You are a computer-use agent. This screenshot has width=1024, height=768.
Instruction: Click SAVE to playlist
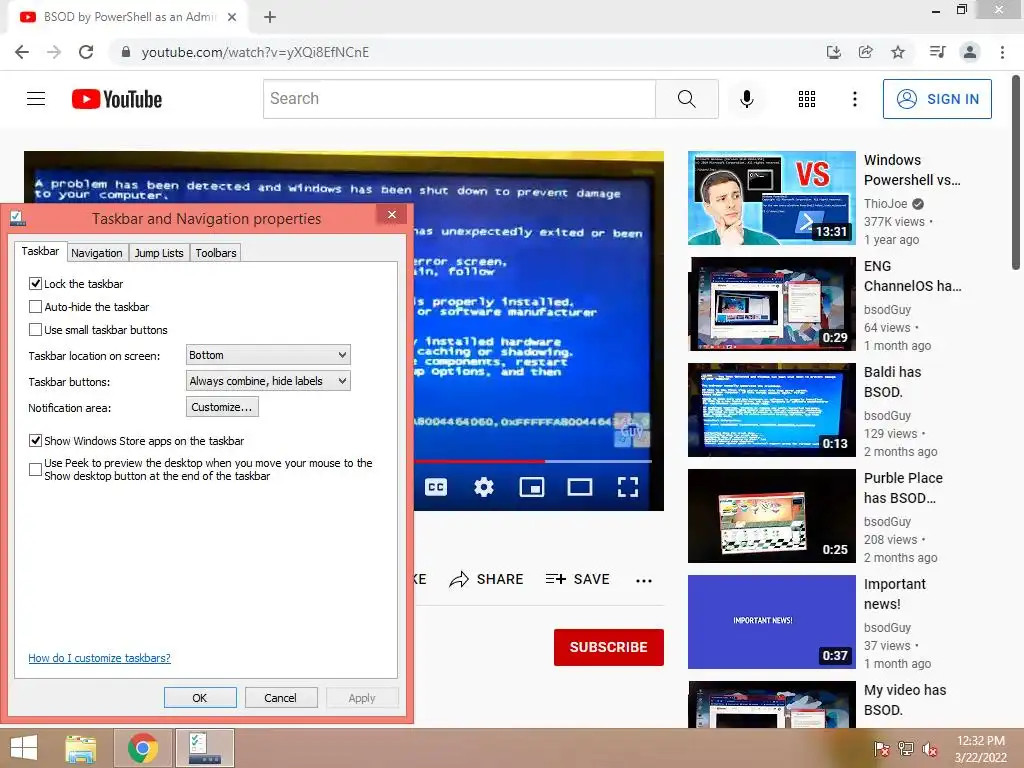click(577, 579)
